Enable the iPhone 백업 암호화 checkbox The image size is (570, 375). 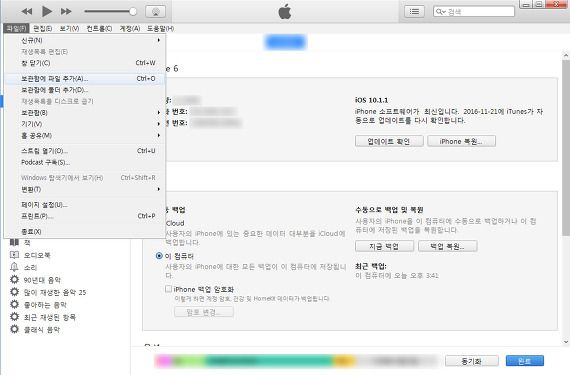coord(168,289)
